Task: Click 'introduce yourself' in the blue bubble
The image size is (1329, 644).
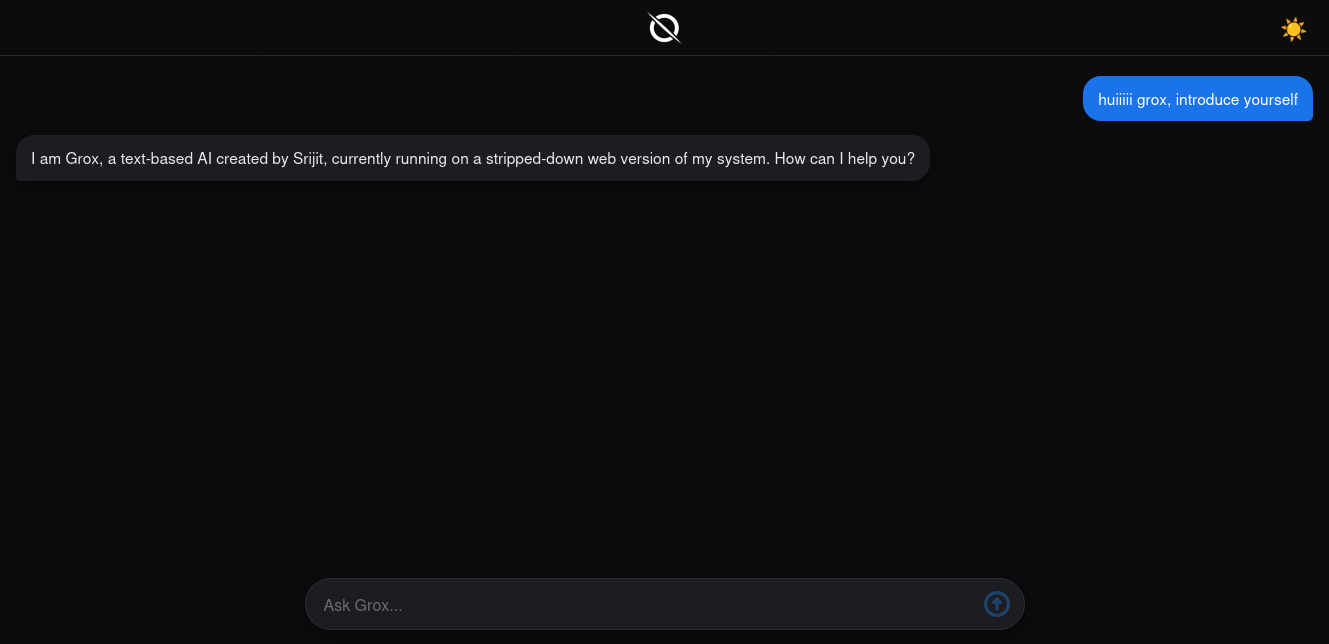Action: tap(1236, 99)
